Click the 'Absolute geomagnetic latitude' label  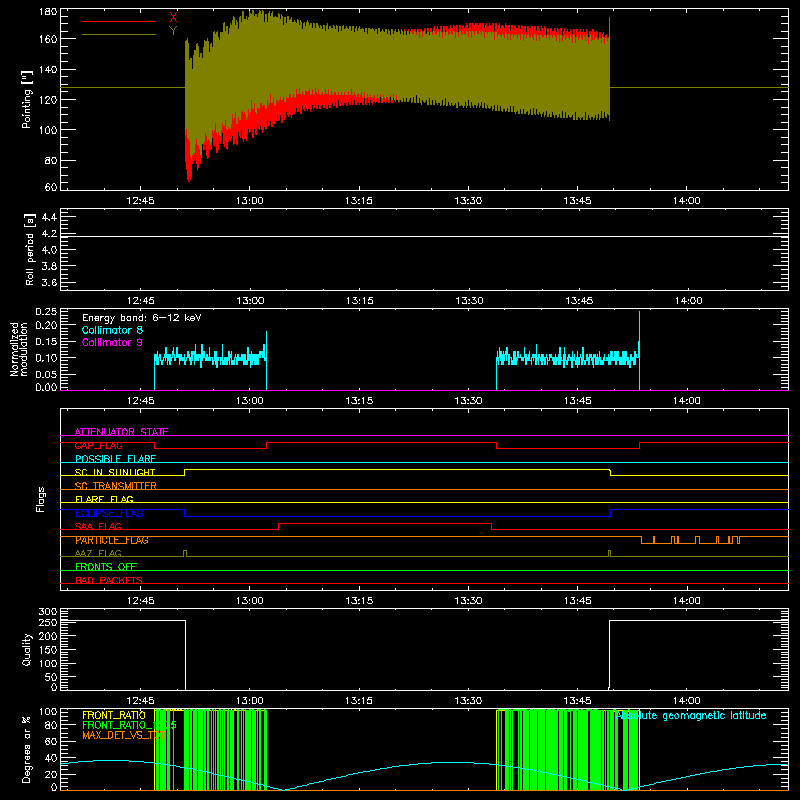[691, 716]
